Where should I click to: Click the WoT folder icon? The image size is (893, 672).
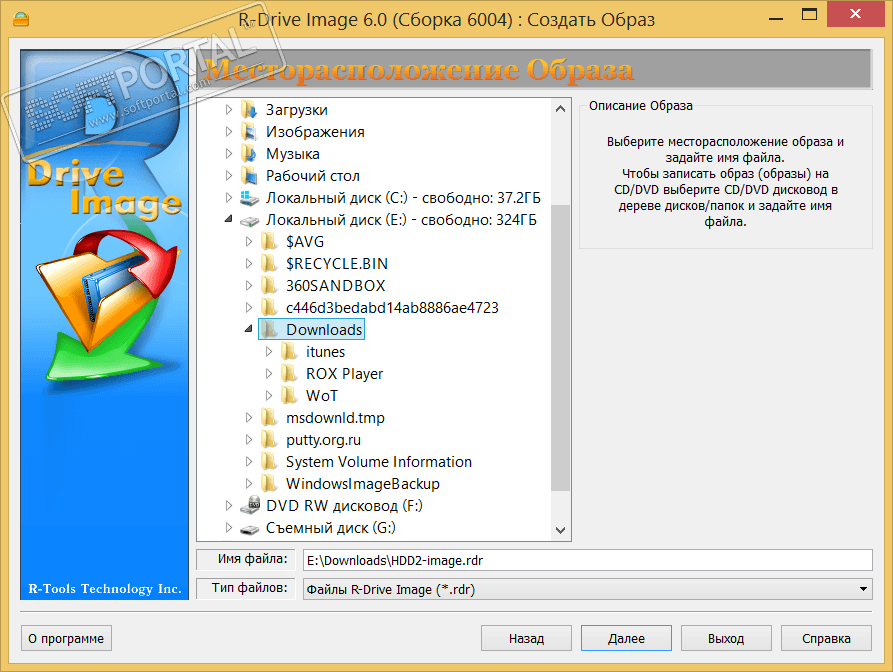[x=289, y=396]
